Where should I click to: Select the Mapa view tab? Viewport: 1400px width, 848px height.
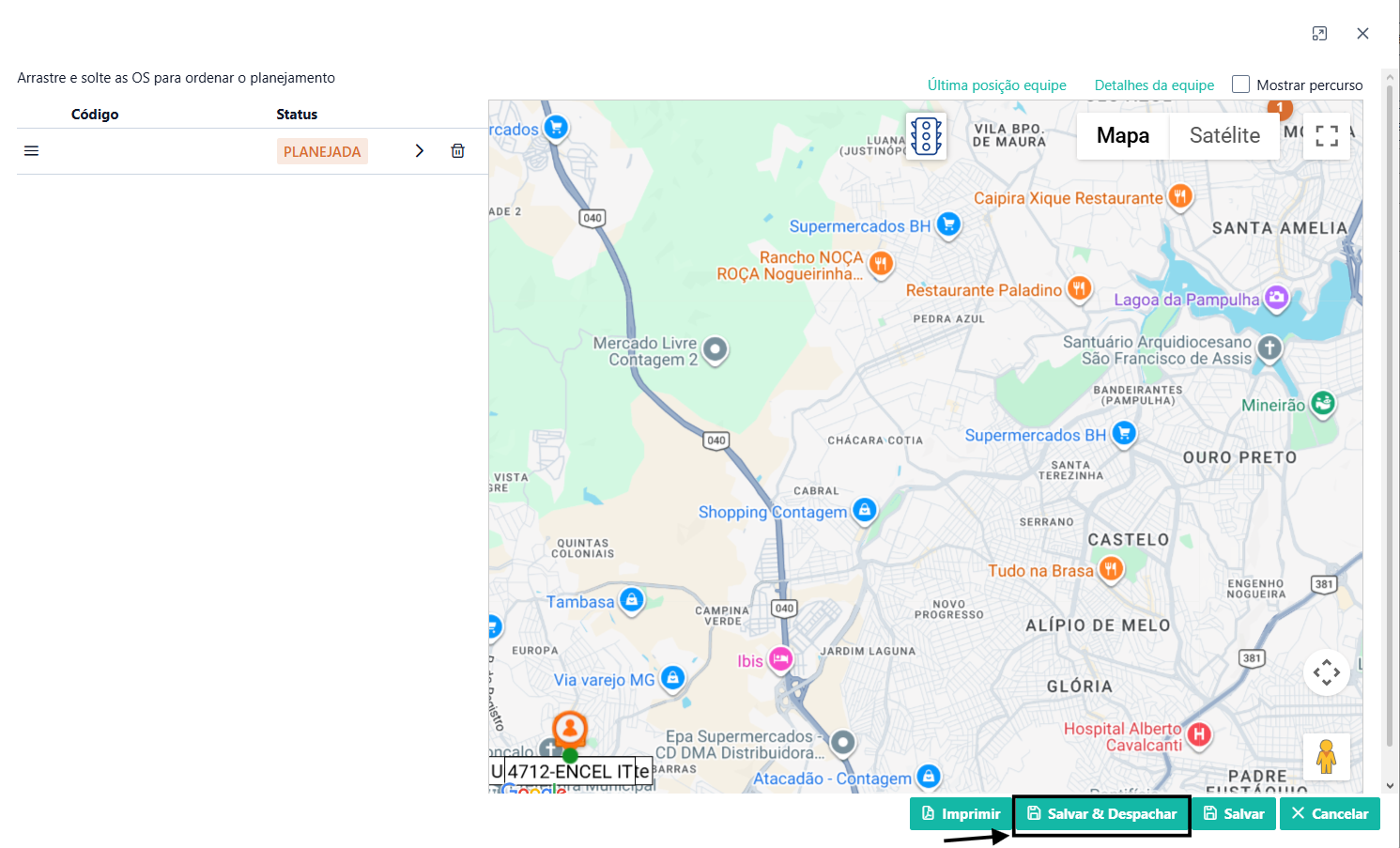[1122, 136]
